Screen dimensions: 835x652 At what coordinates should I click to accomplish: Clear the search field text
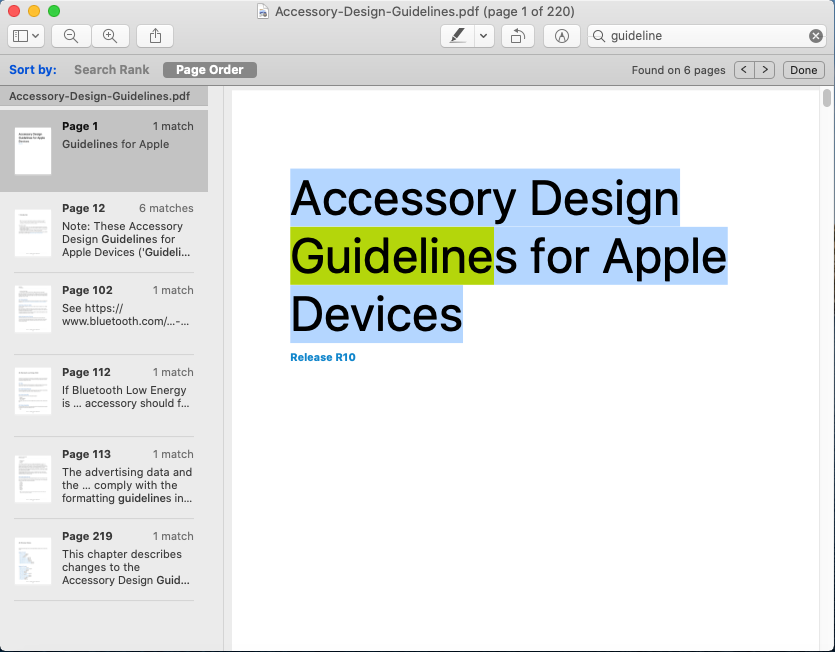pos(815,36)
